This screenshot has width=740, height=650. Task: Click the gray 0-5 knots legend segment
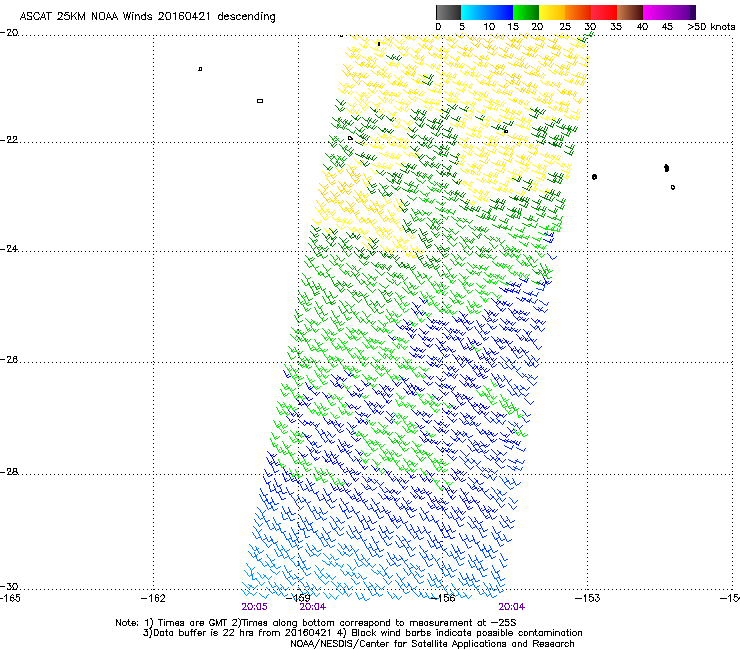coord(448,12)
